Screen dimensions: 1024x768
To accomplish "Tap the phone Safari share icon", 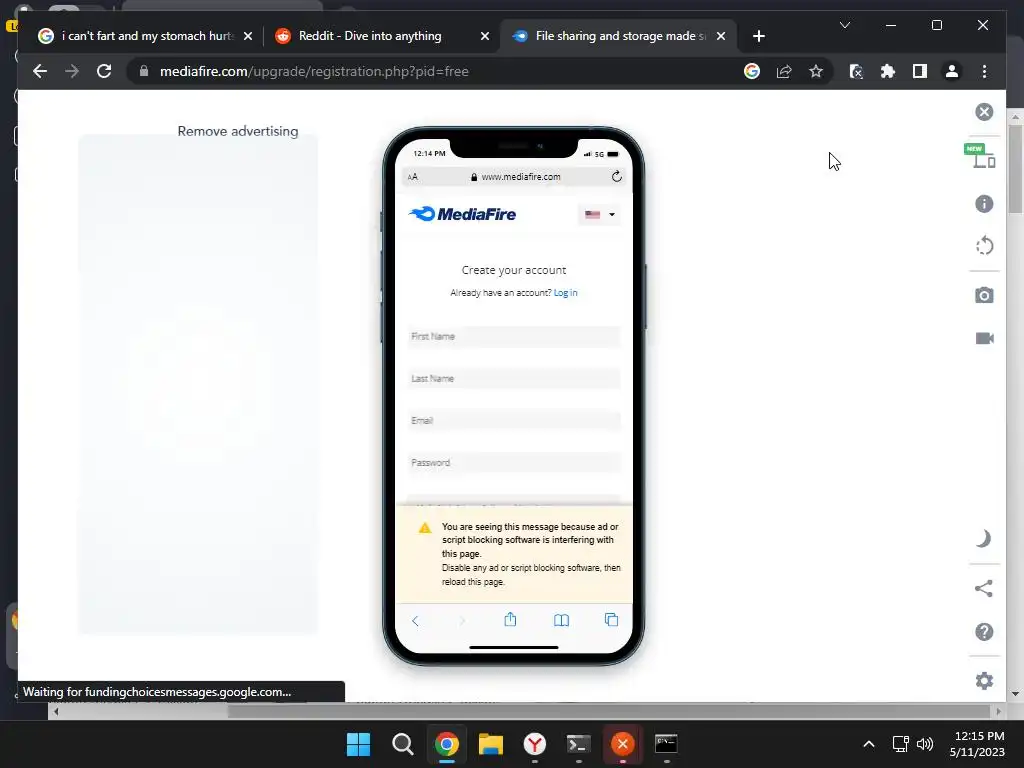I will tap(510, 619).
